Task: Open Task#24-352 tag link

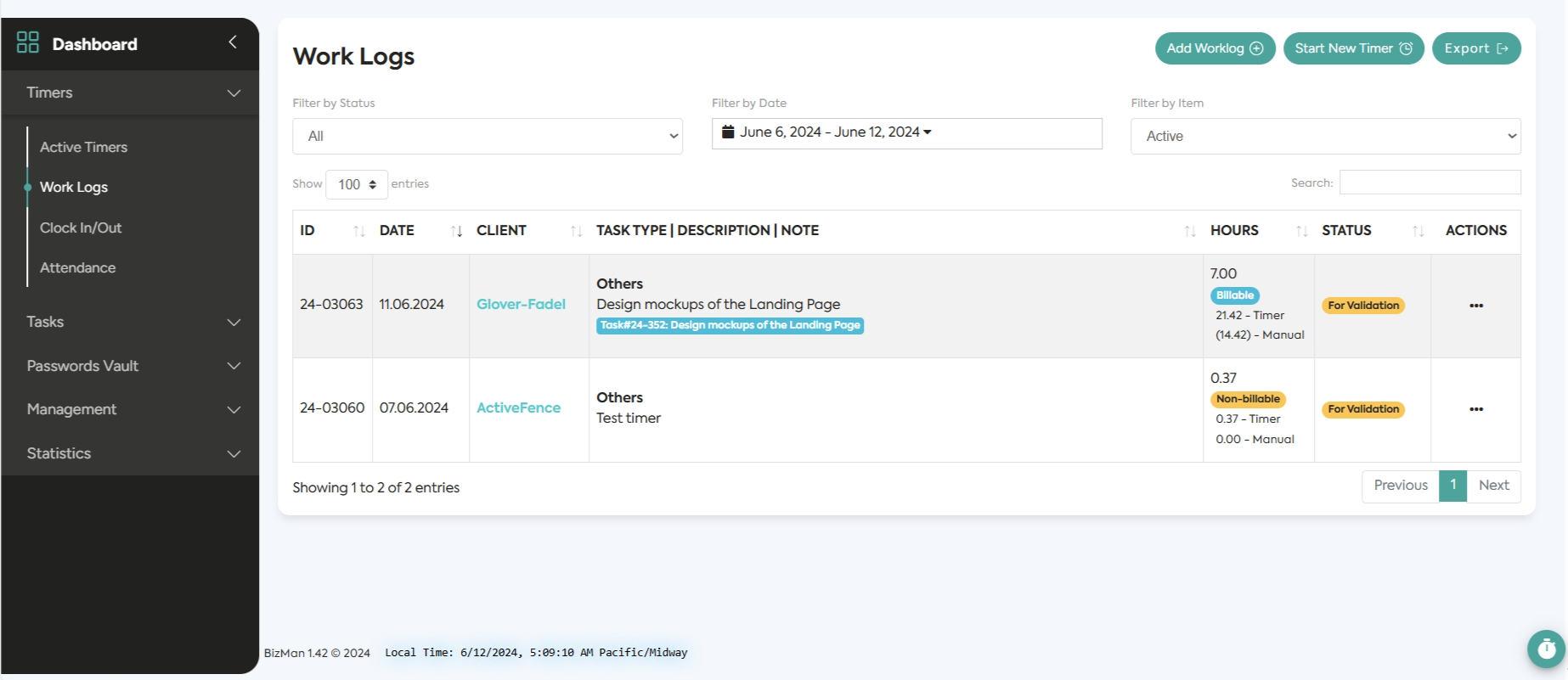Action: click(730, 325)
